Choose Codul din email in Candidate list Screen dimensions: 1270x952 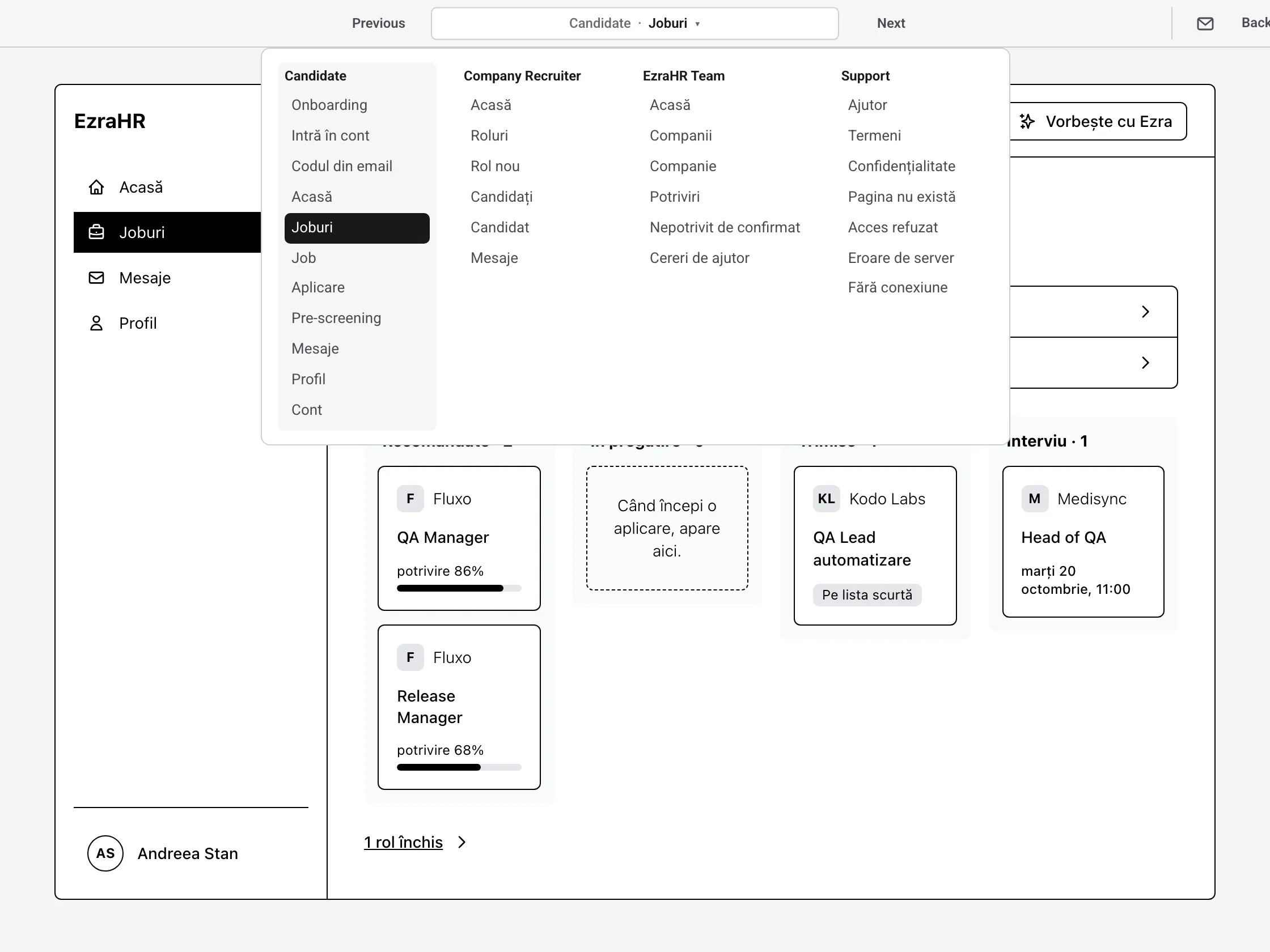357,167
